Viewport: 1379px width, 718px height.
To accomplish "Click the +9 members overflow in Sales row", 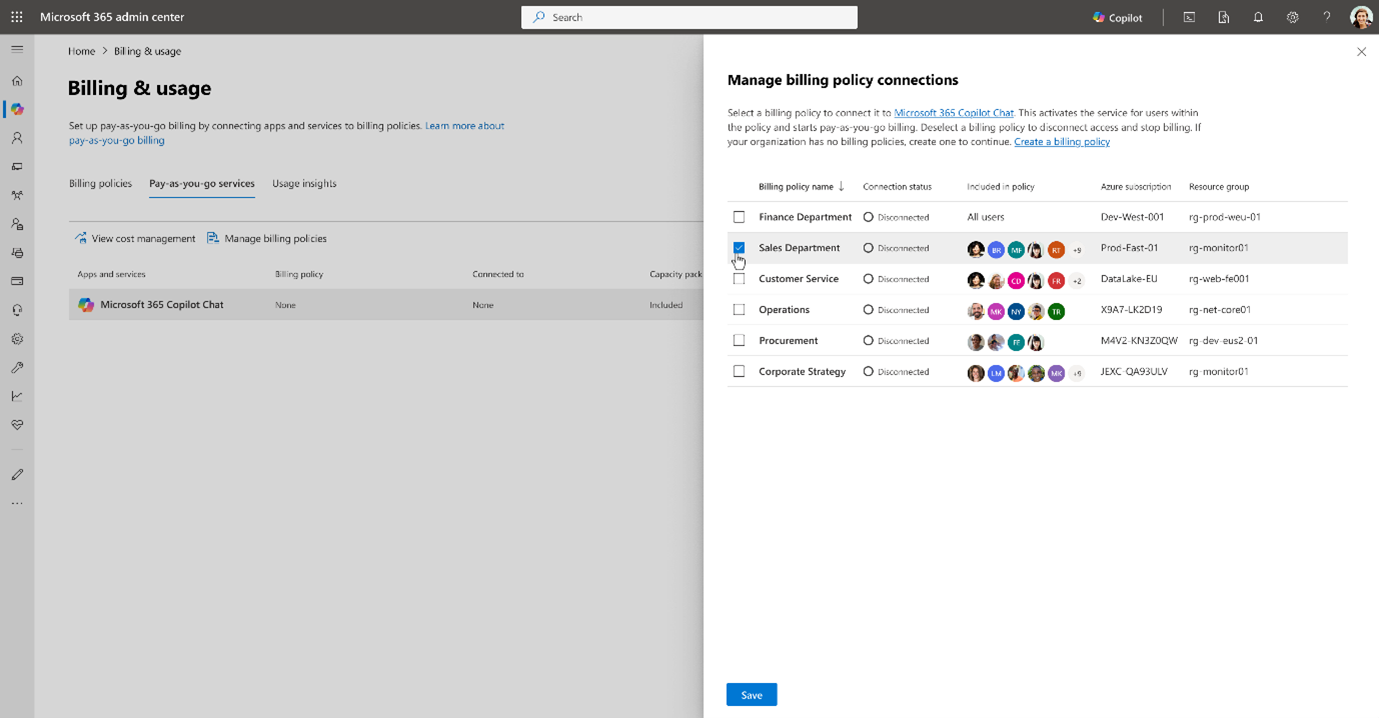I will 1077,250.
